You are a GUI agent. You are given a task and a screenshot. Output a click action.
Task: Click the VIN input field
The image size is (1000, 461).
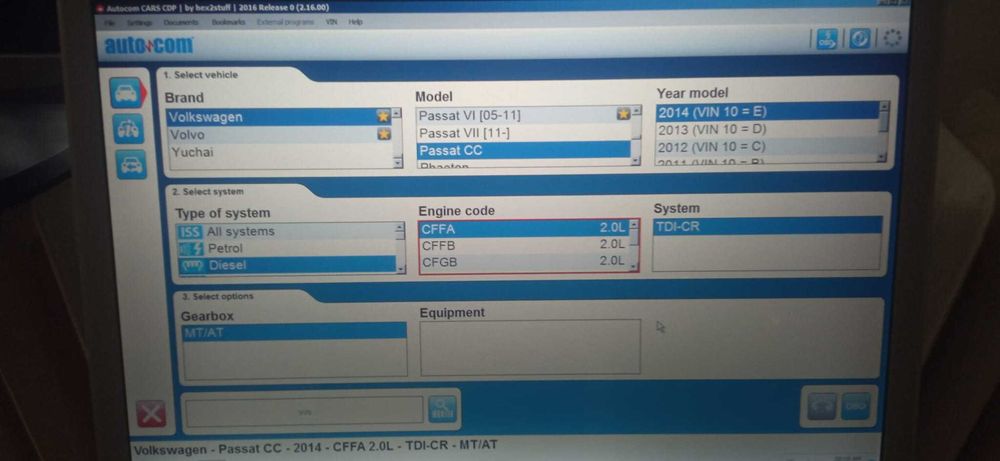[305, 412]
